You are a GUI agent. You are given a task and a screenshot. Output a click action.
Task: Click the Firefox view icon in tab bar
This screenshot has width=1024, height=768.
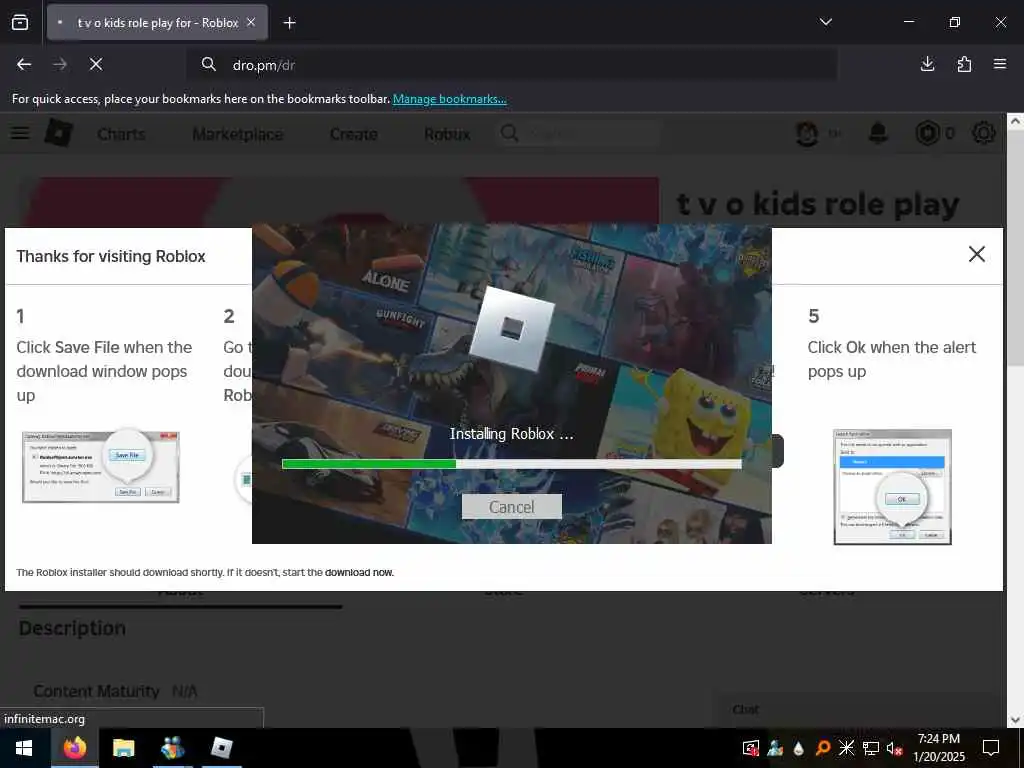coord(20,23)
